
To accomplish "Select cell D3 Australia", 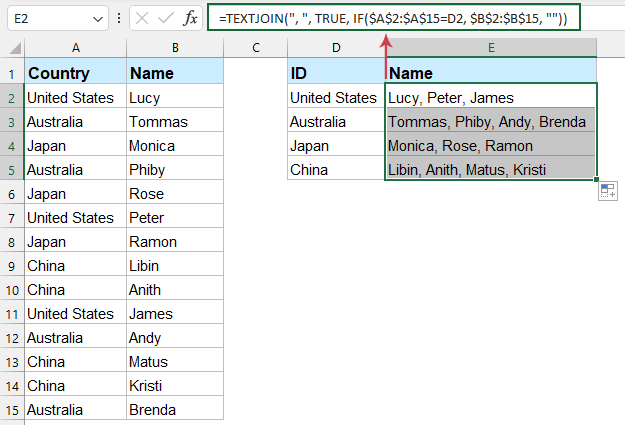I will 336,120.
